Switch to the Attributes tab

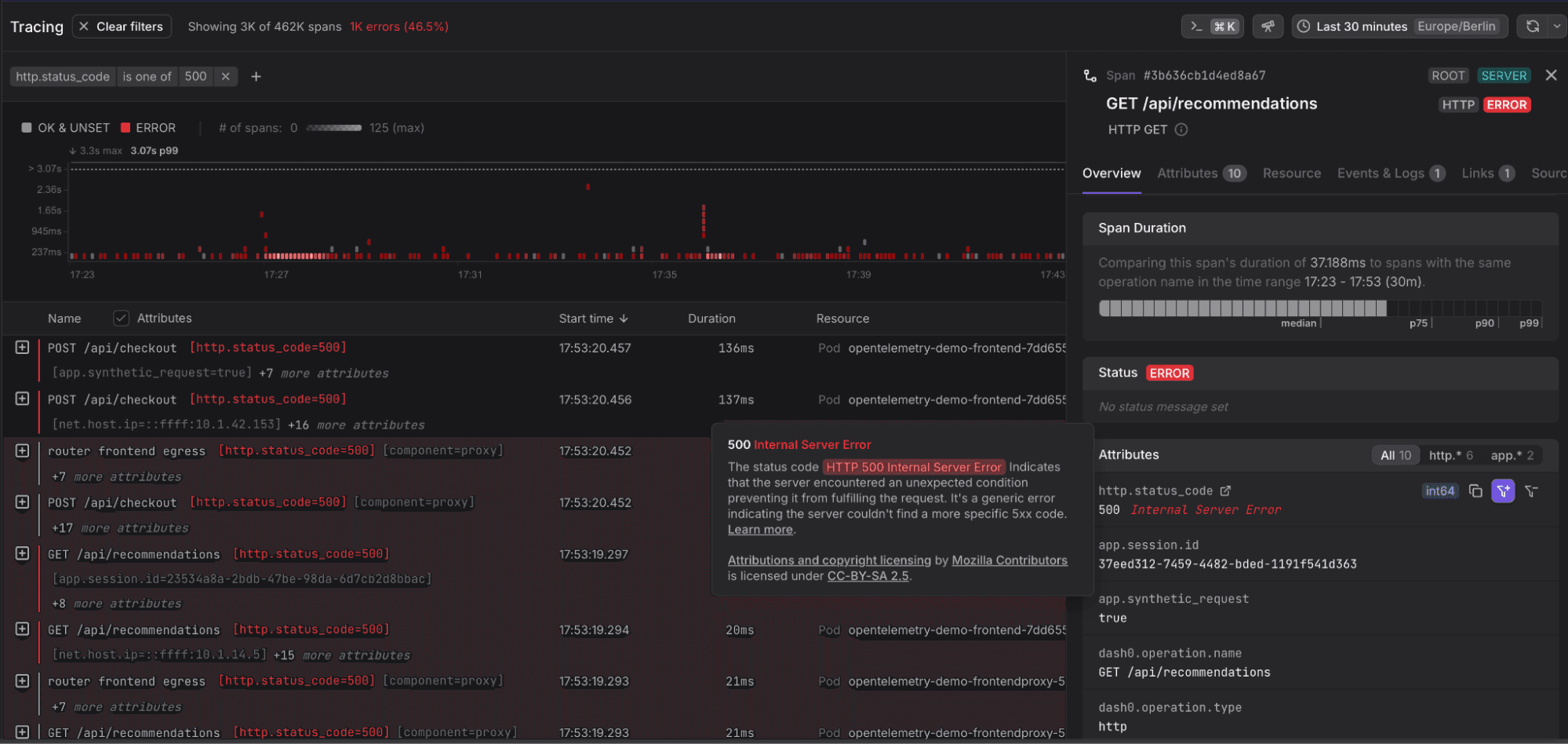(1202, 173)
